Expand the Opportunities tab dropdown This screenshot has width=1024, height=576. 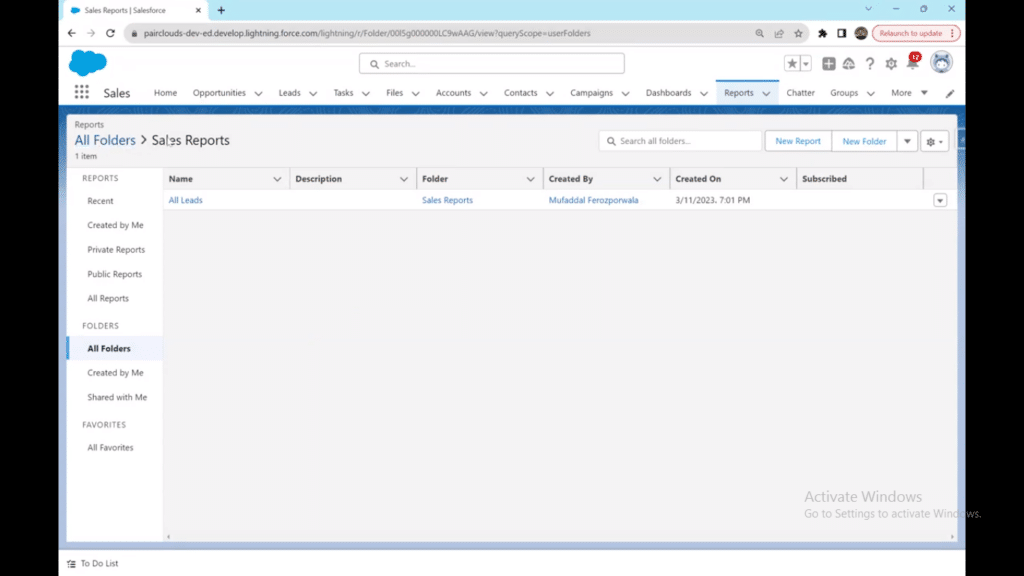[x=258, y=93]
